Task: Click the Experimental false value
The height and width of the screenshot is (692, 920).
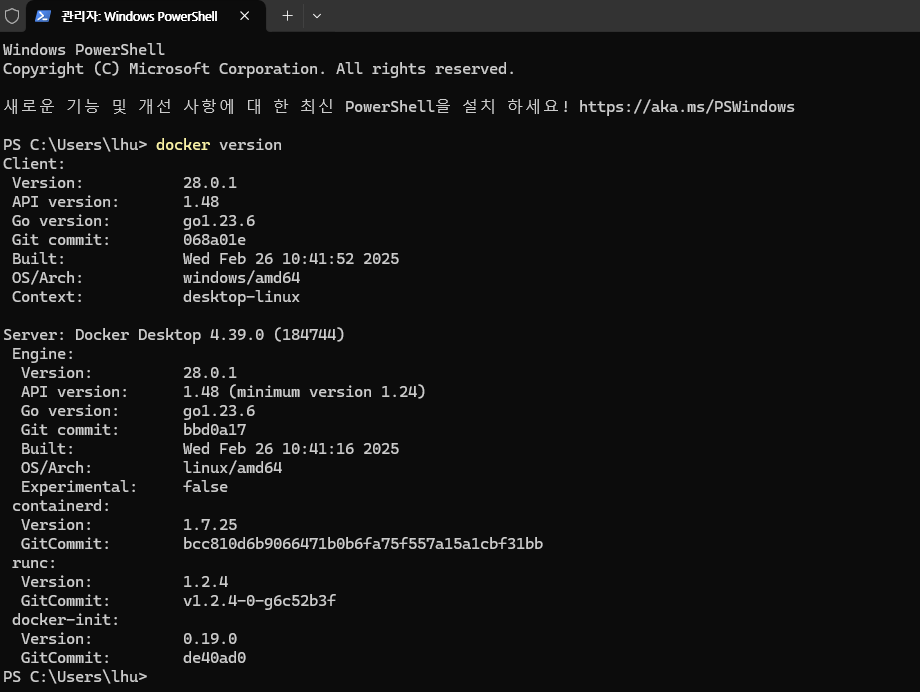Action: click(205, 487)
